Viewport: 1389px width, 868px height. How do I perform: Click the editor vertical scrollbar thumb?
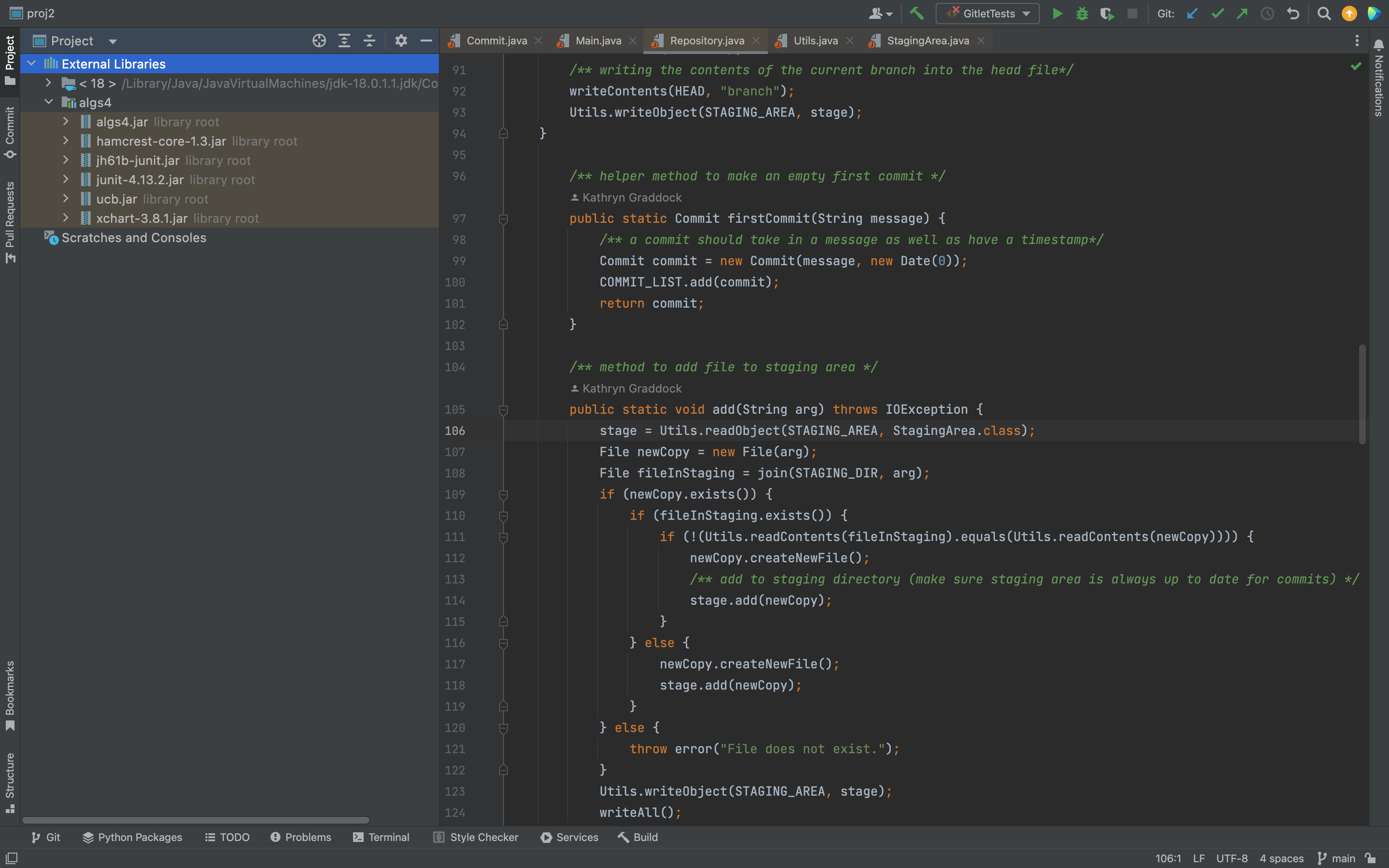[x=1362, y=394]
